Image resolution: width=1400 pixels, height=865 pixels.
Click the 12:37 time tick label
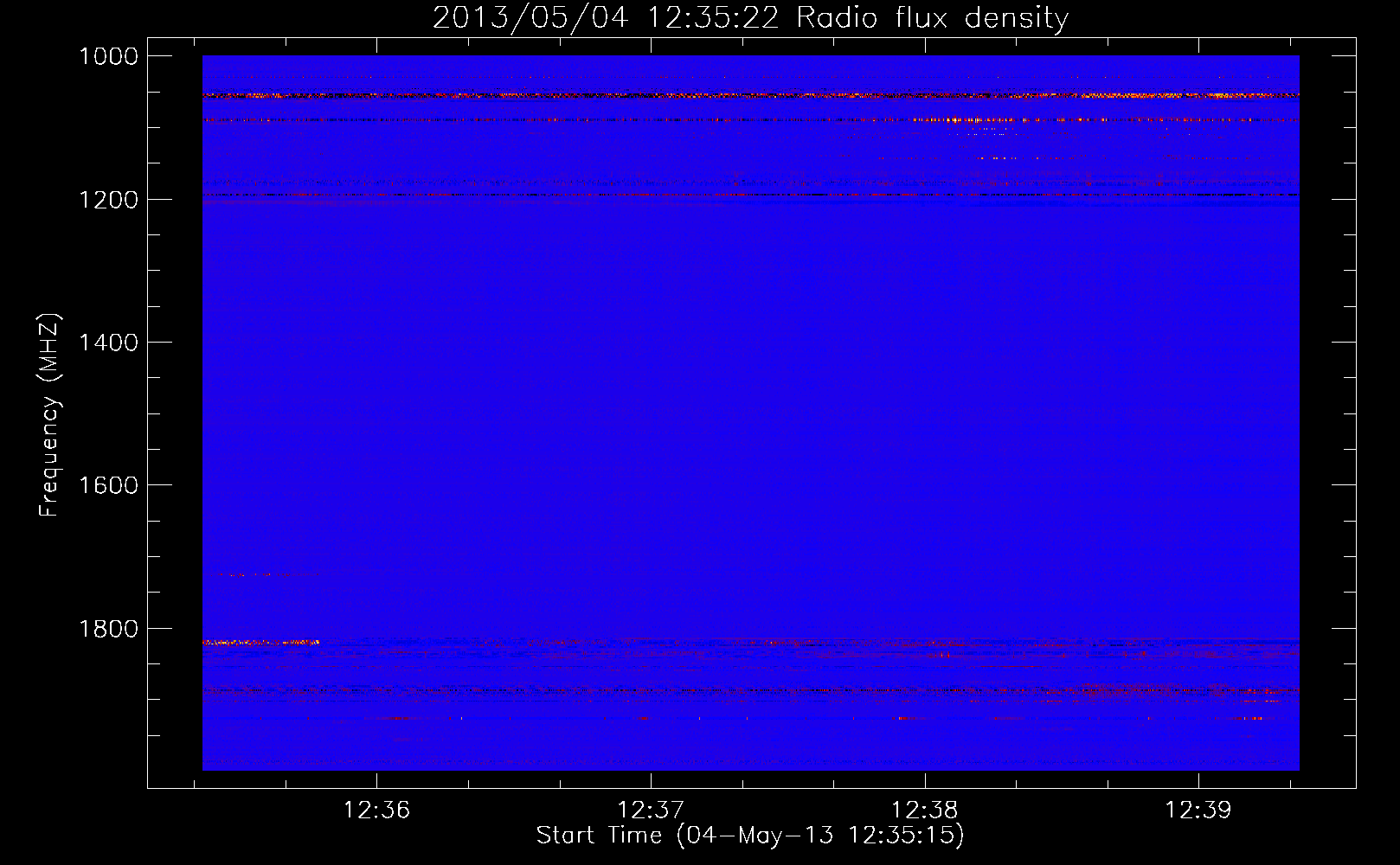click(651, 811)
